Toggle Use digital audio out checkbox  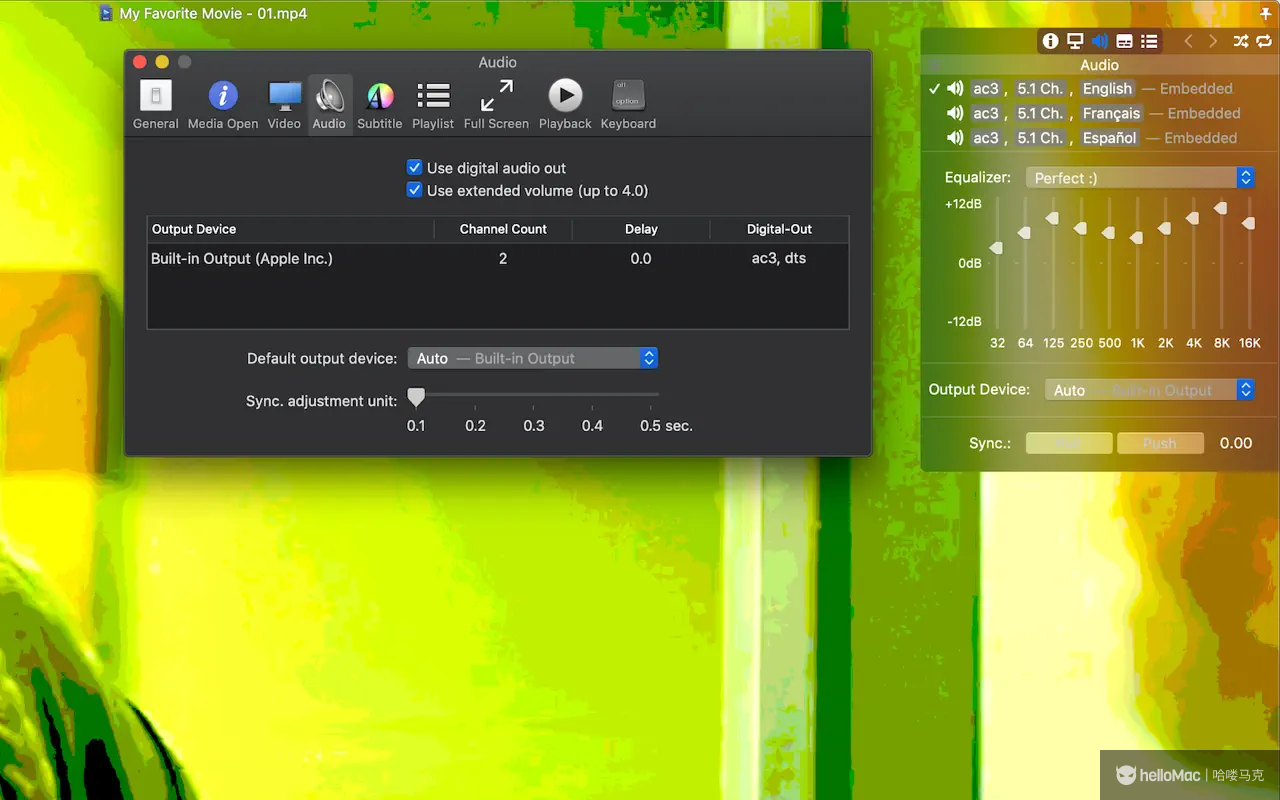tap(414, 168)
